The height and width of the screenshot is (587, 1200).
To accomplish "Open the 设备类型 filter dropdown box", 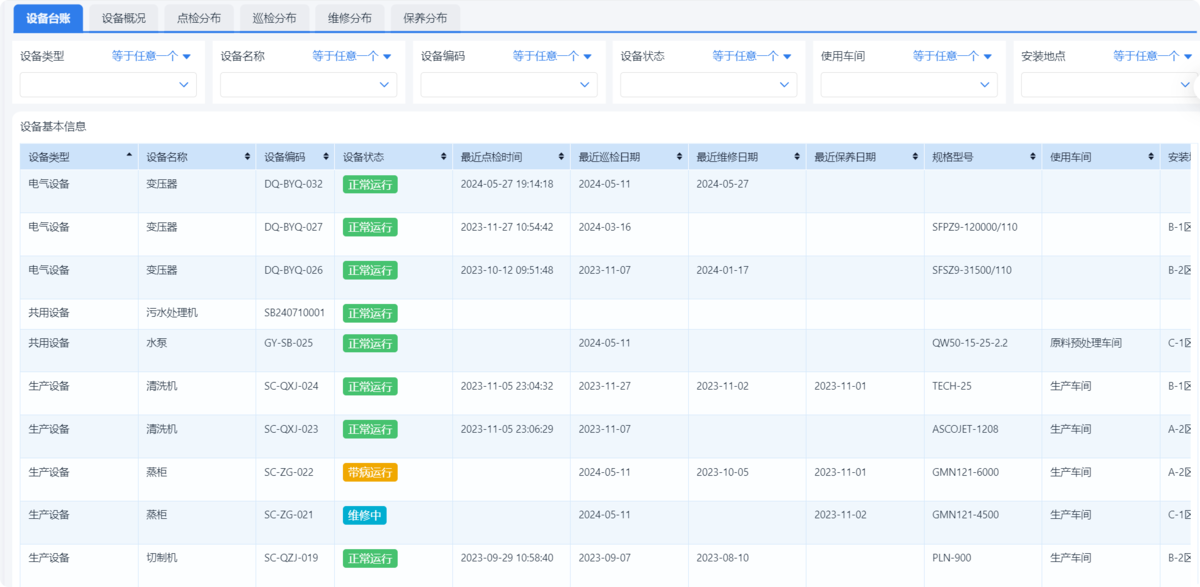I will [x=108, y=85].
